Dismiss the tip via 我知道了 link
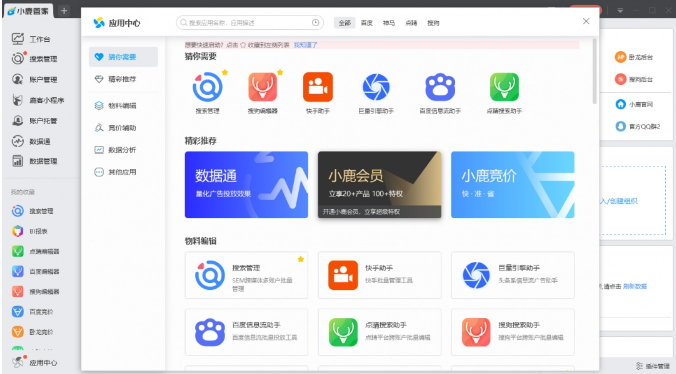Screen dimensions: 676x374 pyautogui.click(x=305, y=45)
